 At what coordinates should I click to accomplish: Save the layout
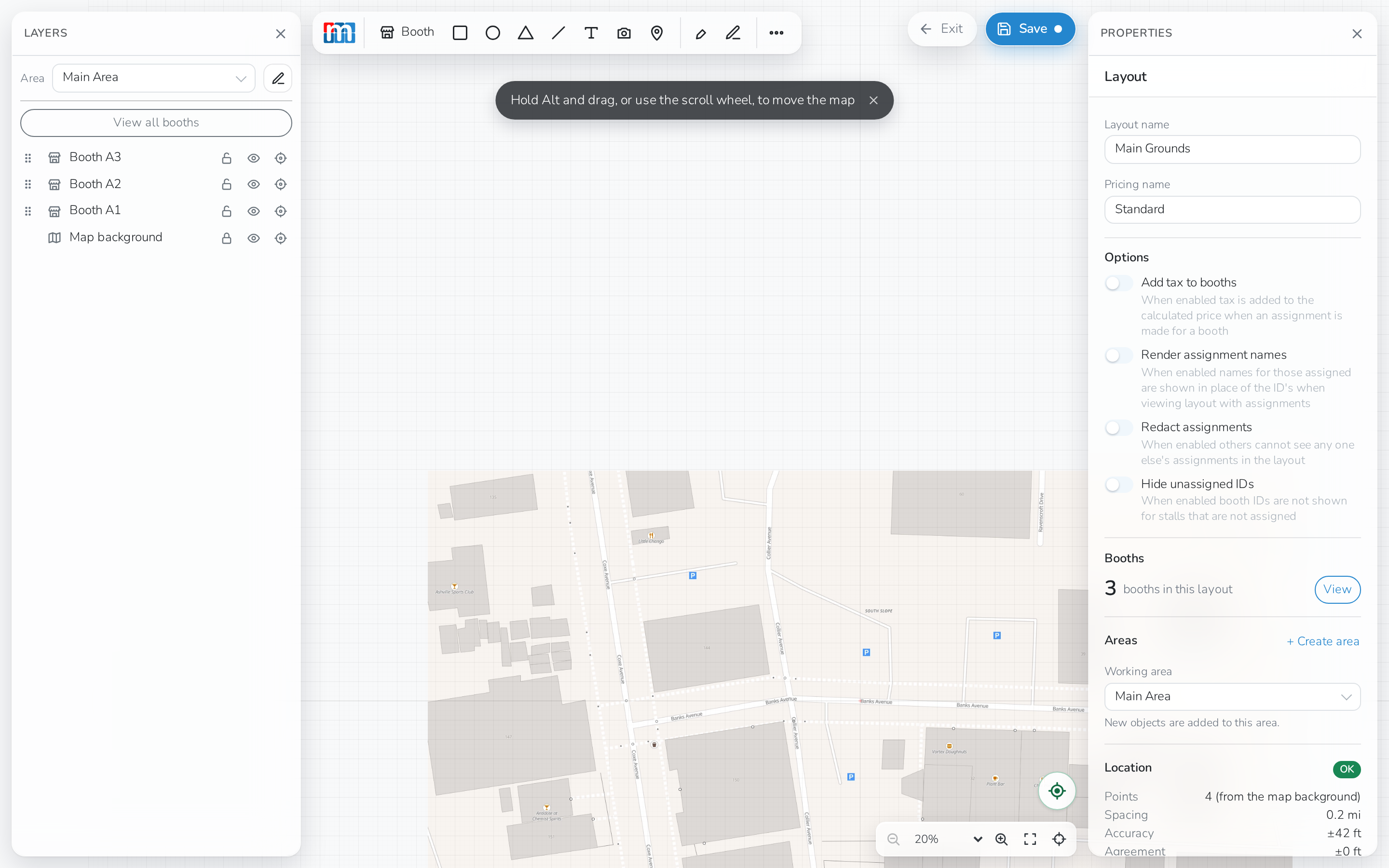pos(1030,29)
